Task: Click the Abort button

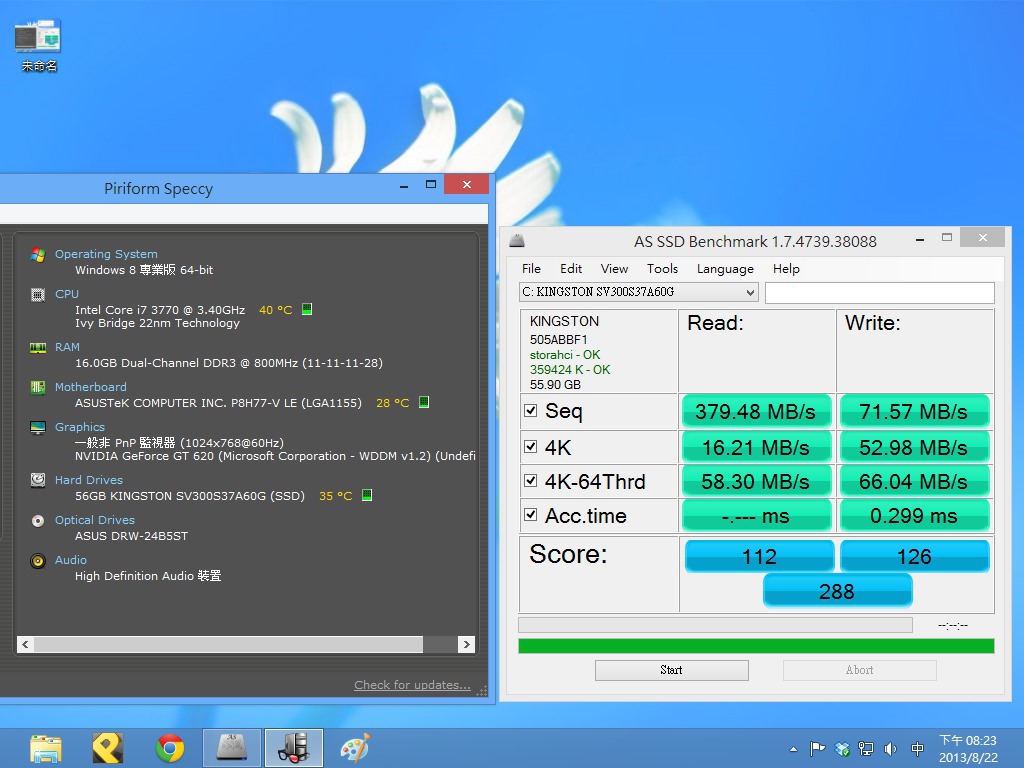Action: tap(859, 670)
